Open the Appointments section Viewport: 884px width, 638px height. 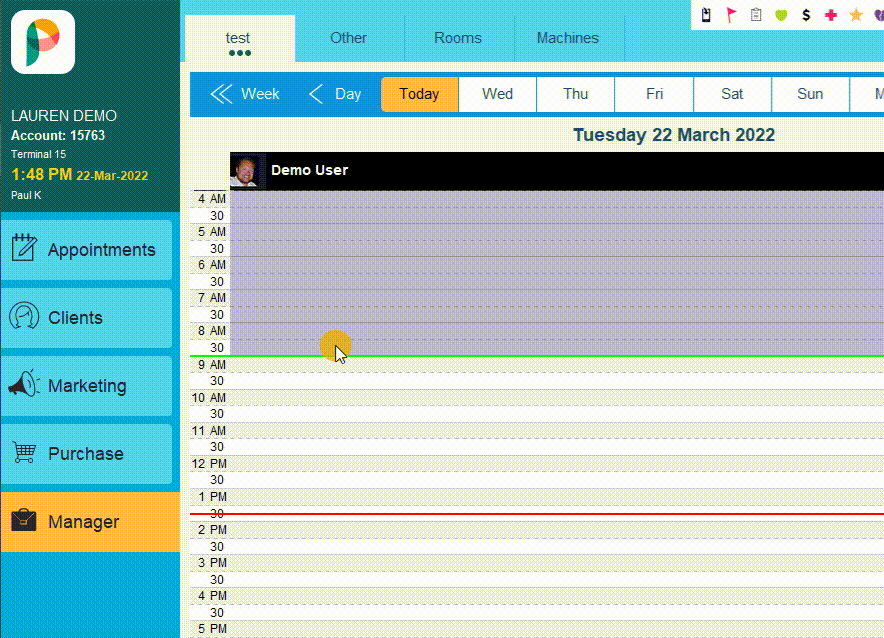pos(86,250)
